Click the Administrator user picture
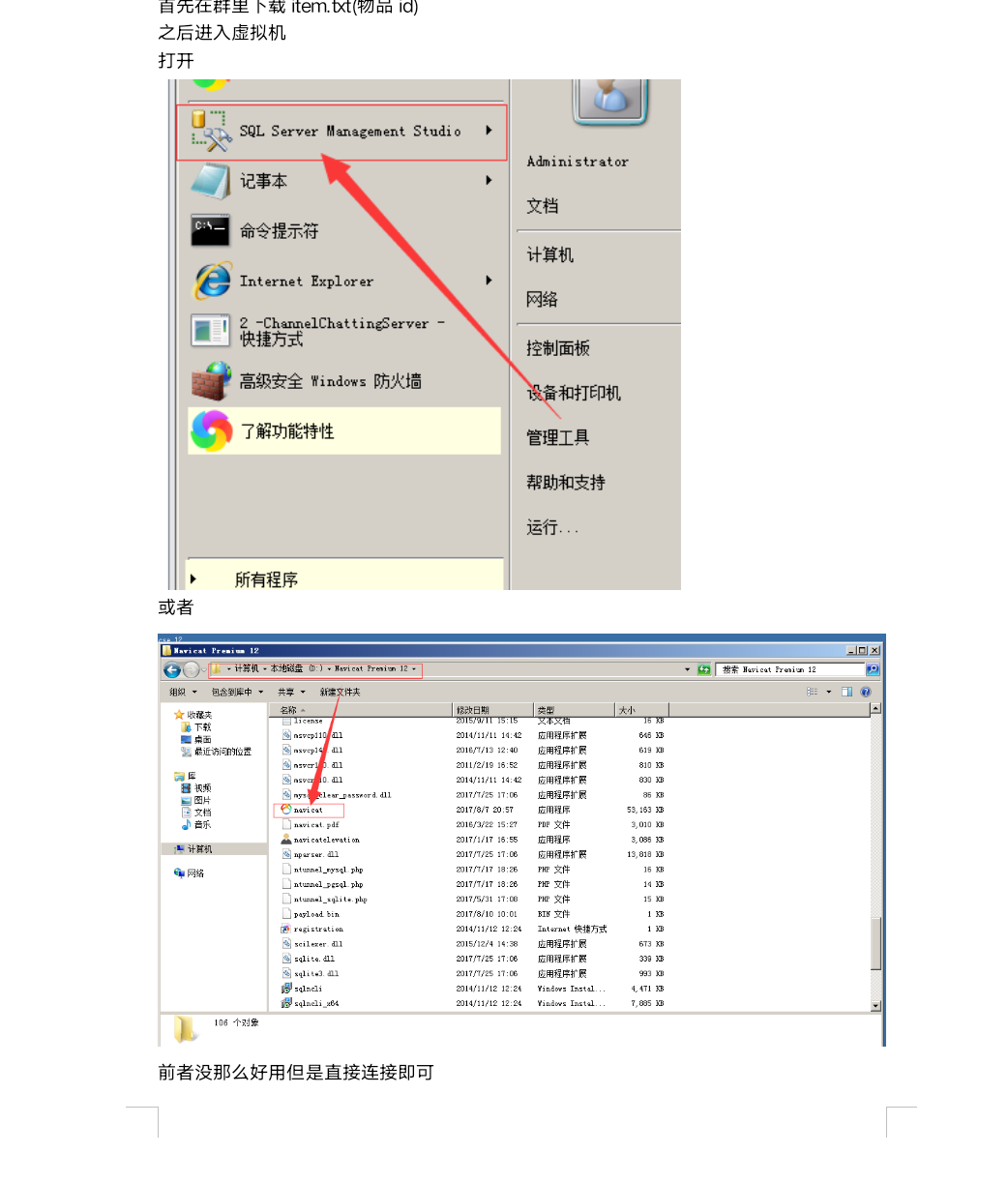 (608, 102)
